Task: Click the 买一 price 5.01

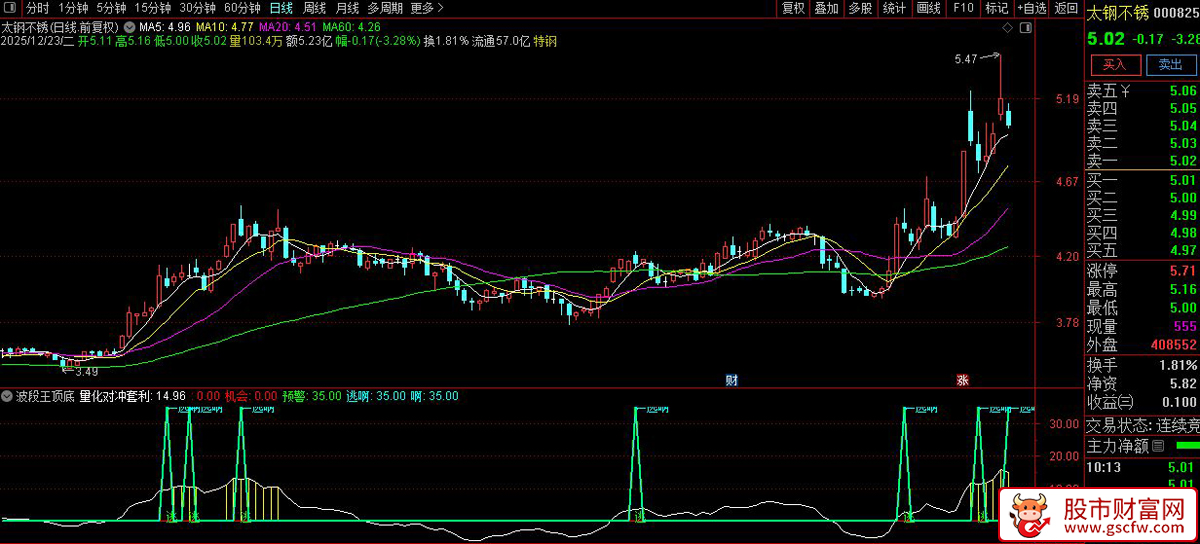Action: pos(1182,180)
